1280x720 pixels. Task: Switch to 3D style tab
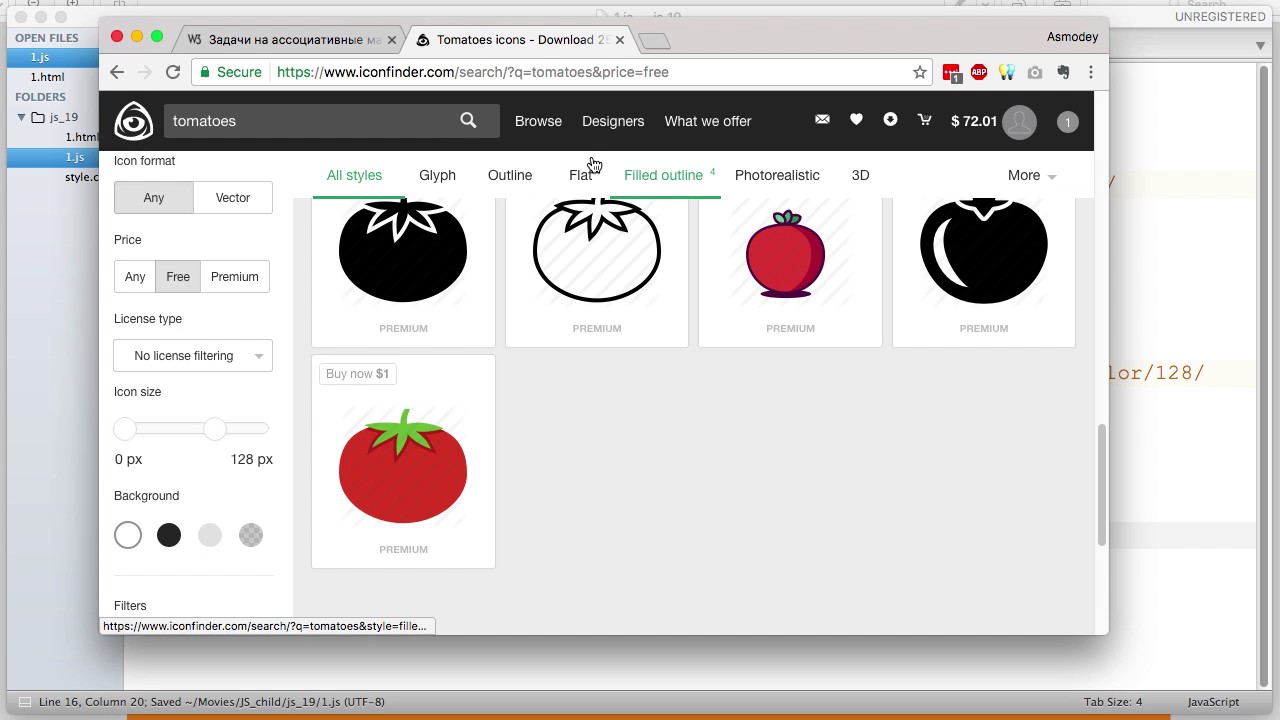pos(860,175)
